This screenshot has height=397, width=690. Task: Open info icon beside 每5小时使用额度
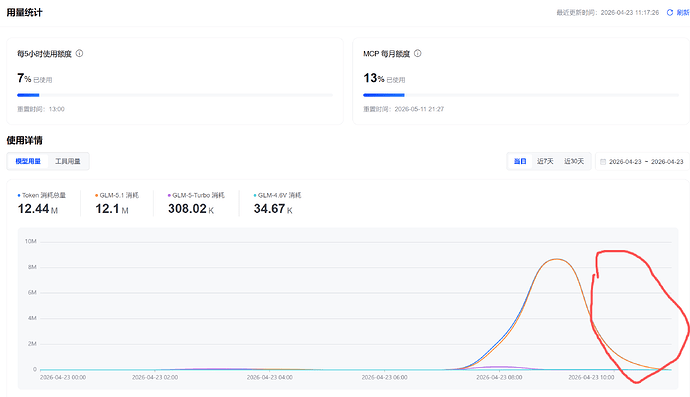coord(79,53)
